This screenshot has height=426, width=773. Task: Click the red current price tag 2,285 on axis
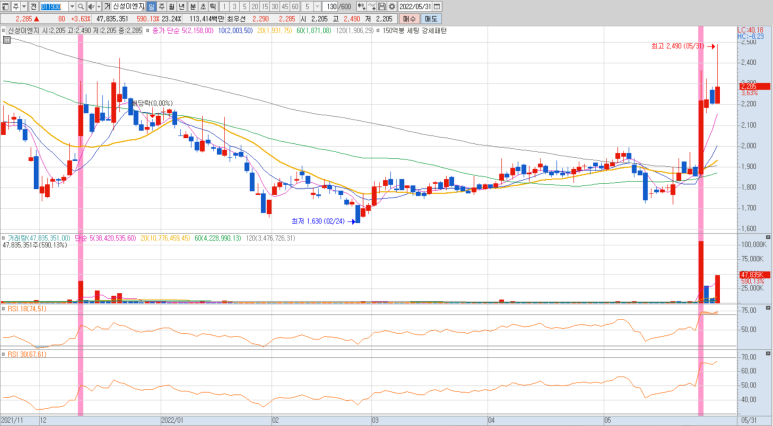coord(754,87)
